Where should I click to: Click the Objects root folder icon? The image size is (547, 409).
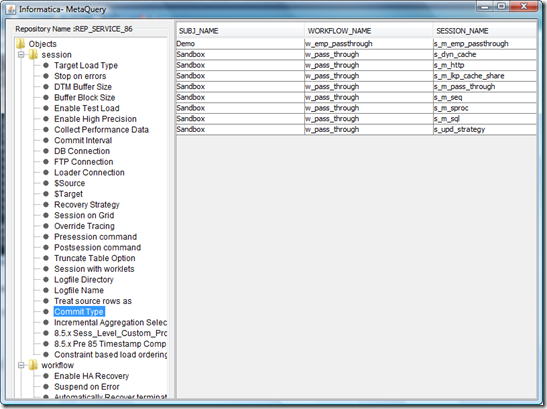(x=21, y=44)
